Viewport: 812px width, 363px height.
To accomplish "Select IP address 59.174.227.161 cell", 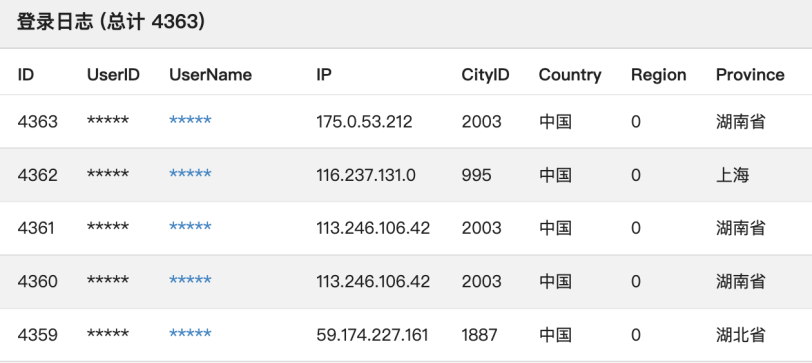I will click(x=372, y=335).
